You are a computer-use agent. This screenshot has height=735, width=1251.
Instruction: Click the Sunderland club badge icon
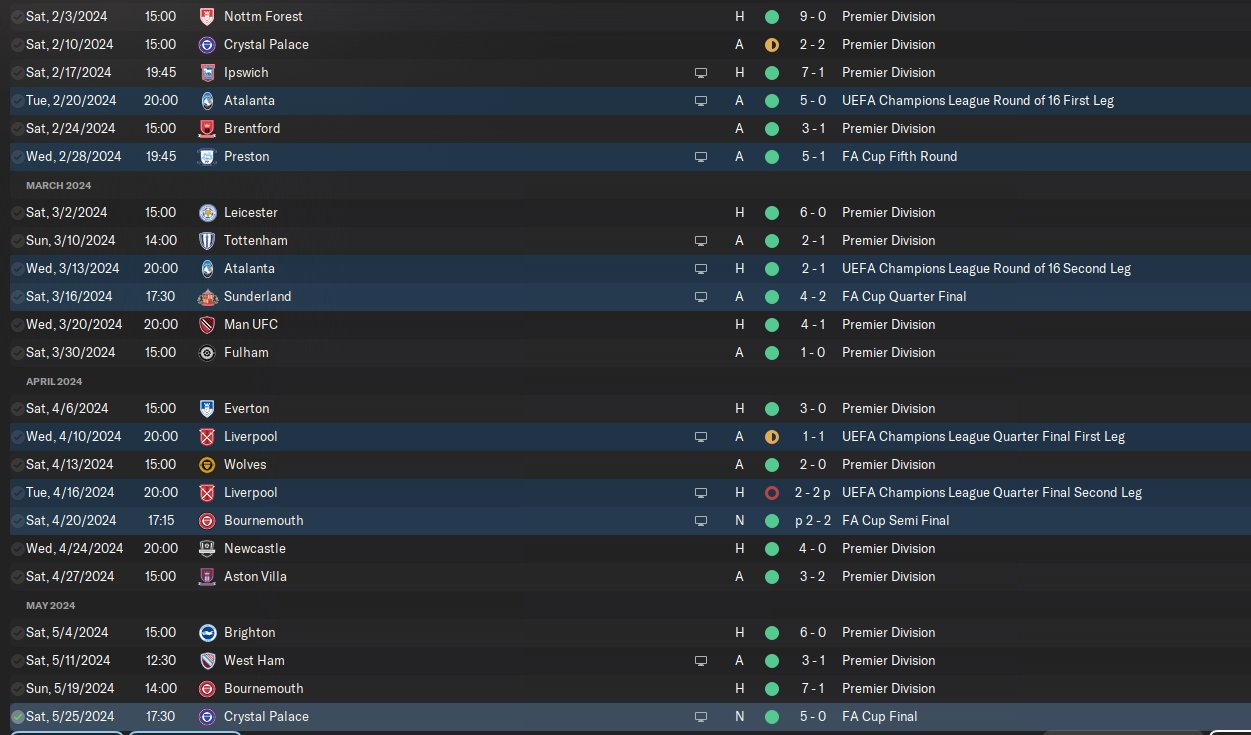point(207,297)
